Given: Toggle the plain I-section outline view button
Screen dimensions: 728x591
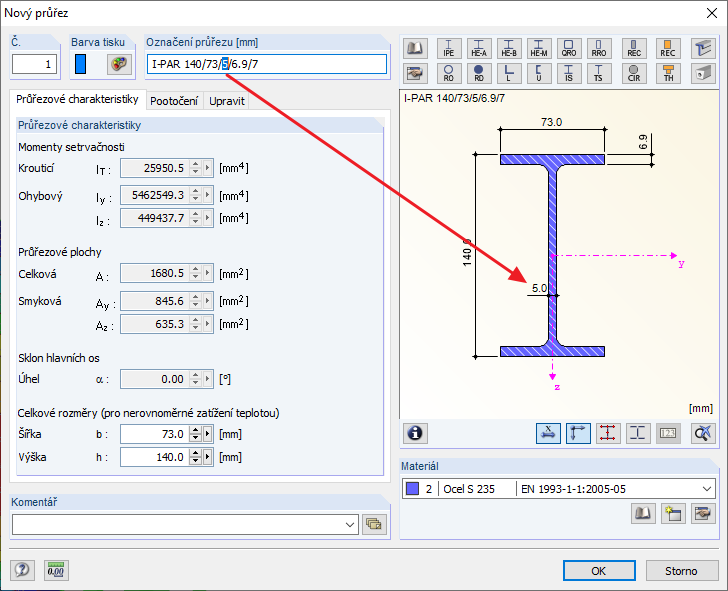Looking at the screenshot, I should pyautogui.click(x=638, y=433).
